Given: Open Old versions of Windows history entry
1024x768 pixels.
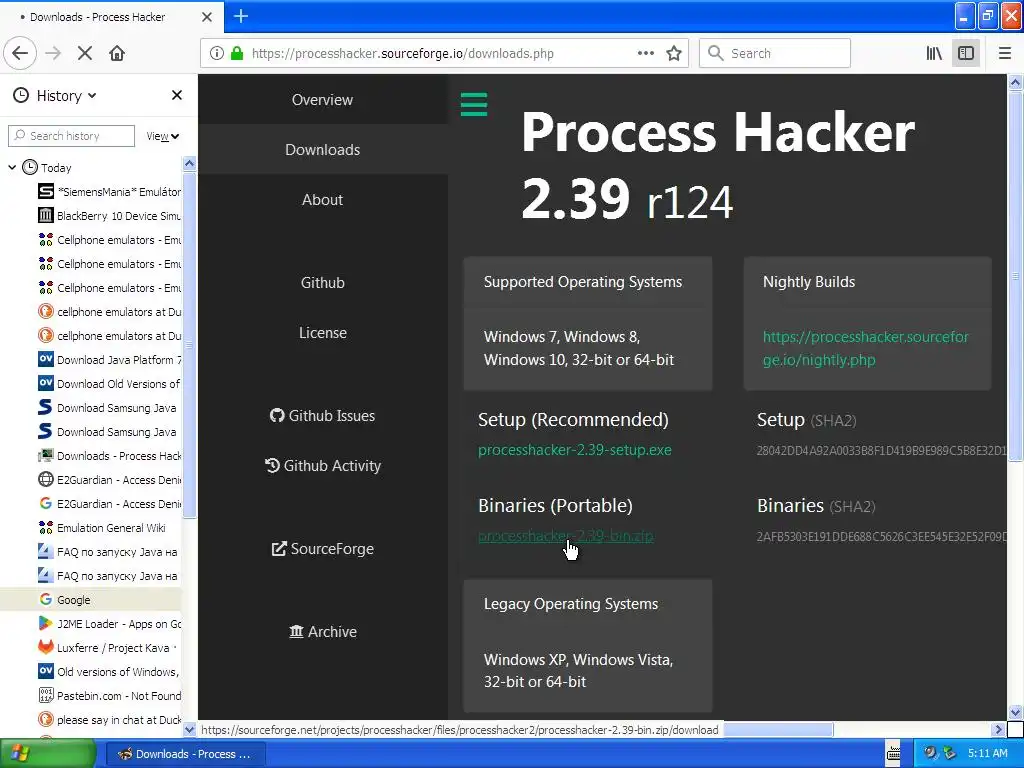Looking at the screenshot, I should 110,672.
